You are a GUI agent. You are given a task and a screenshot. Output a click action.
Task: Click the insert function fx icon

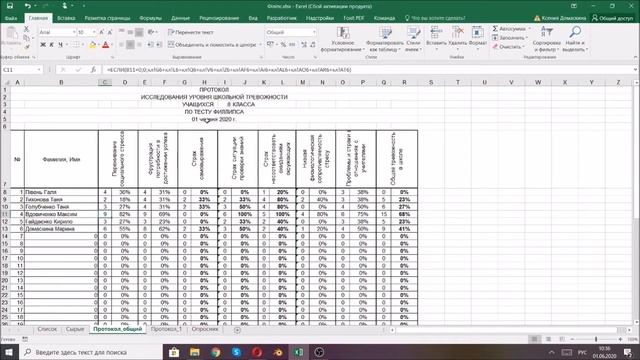click(x=93, y=70)
